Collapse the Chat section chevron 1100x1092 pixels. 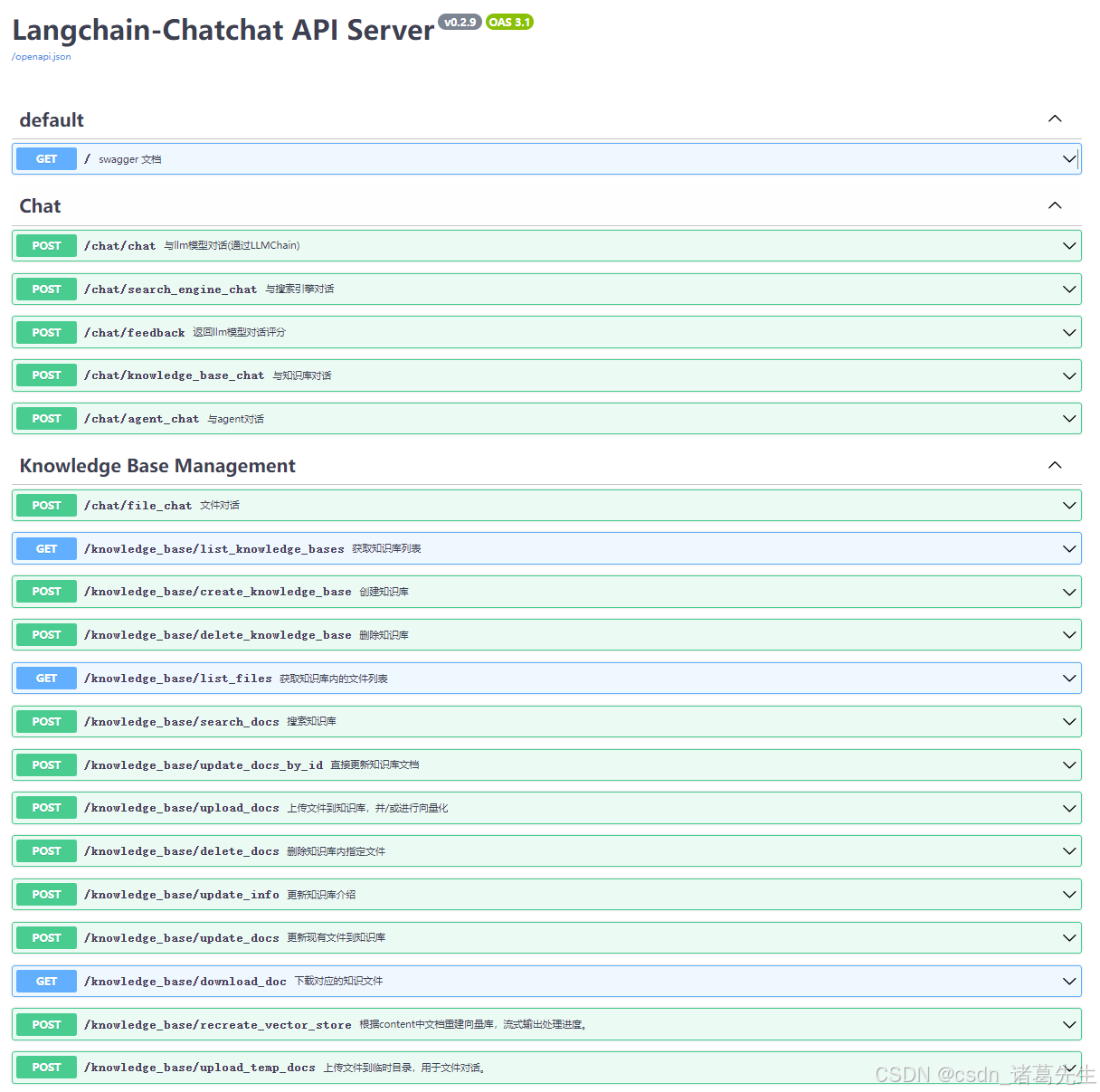point(1055,206)
